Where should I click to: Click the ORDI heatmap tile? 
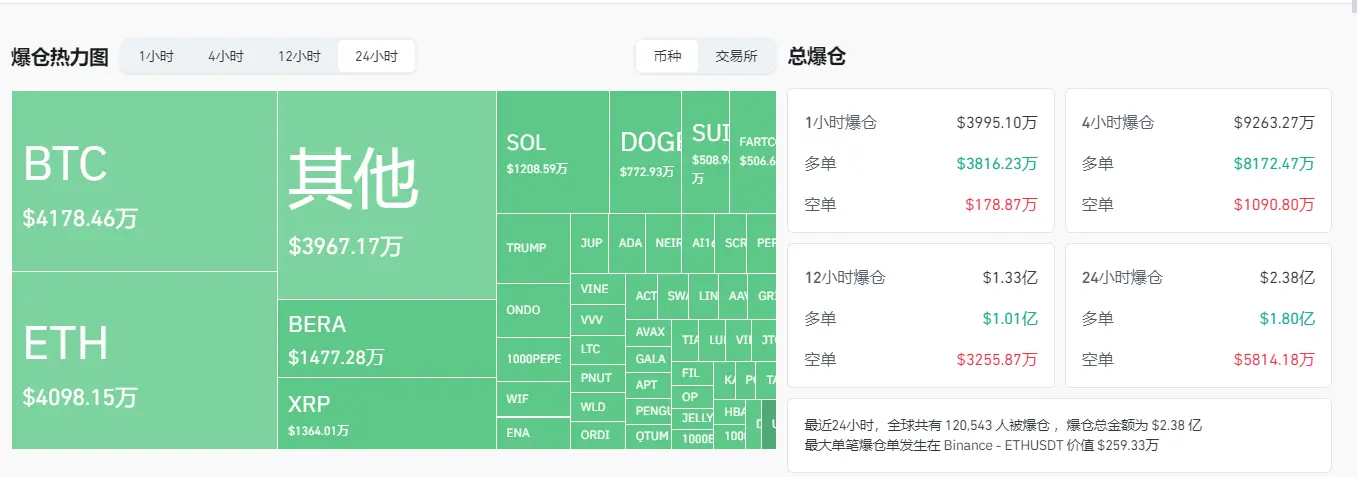point(598,435)
